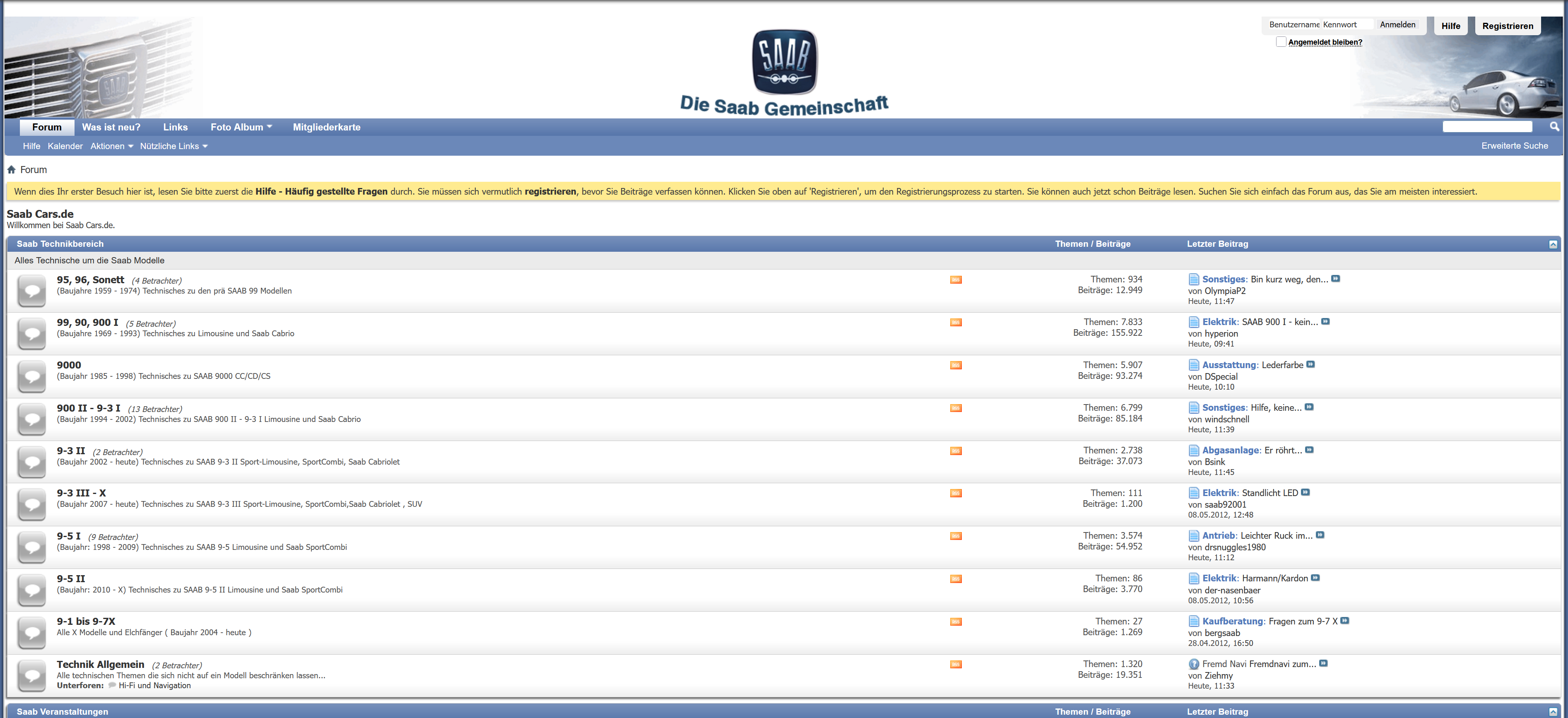Image resolution: width=1568 pixels, height=718 pixels.
Task: Click the Registrieren button
Action: point(1507,26)
